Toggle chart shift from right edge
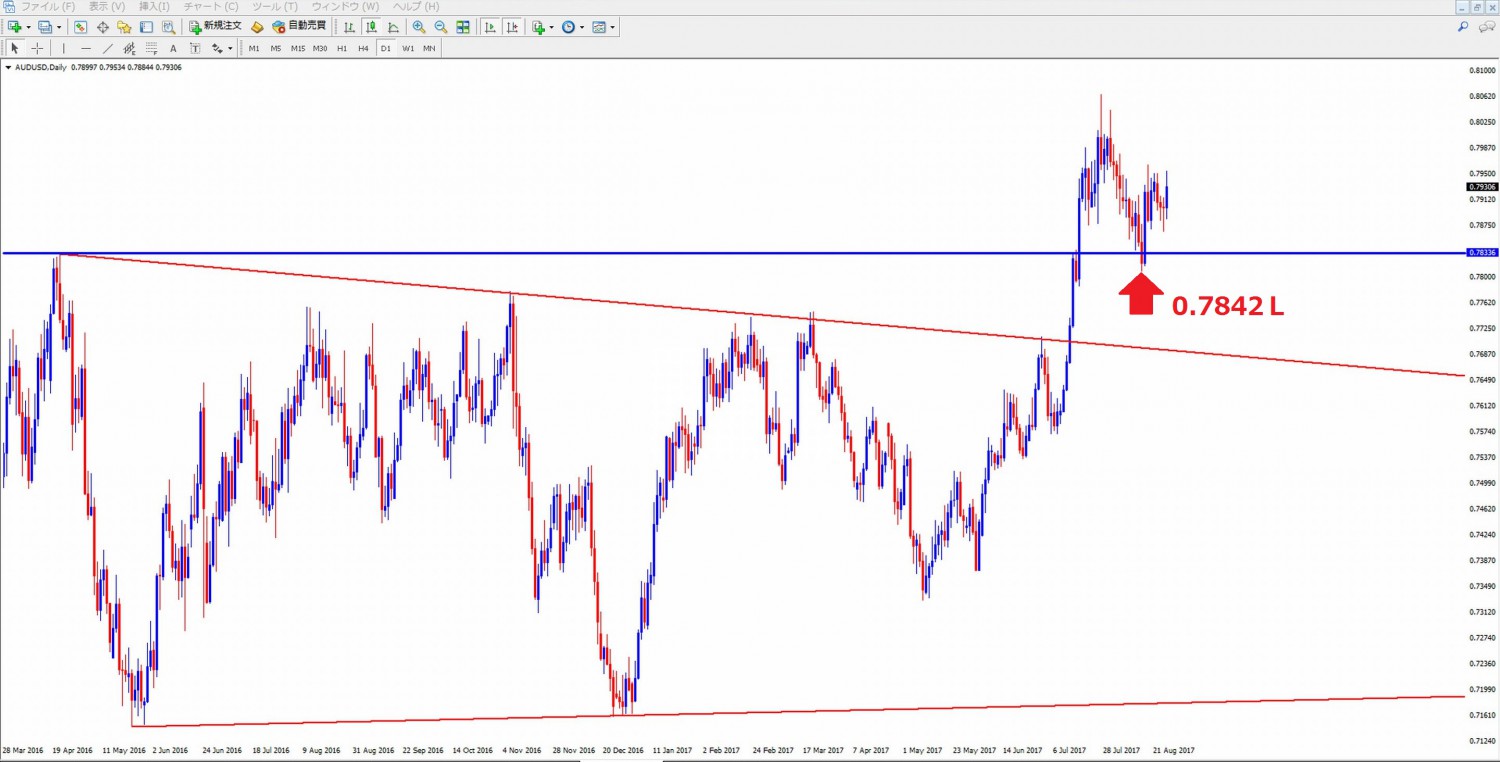Image resolution: width=1500 pixels, height=762 pixels. pos(512,27)
